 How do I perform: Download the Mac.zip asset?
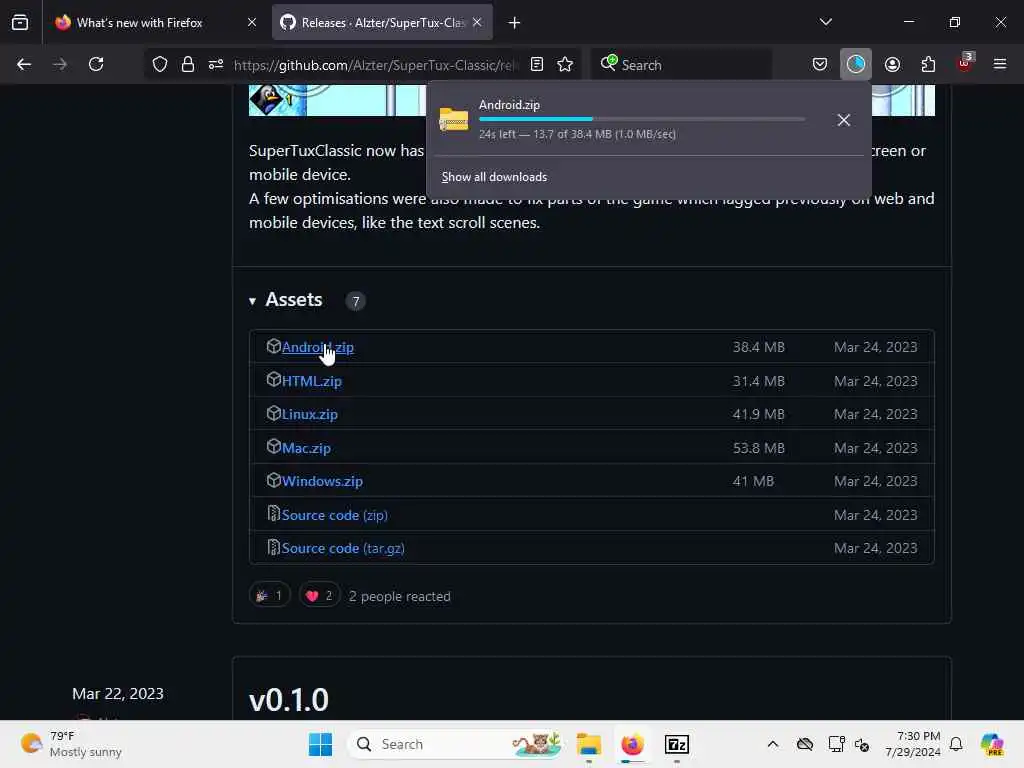tap(306, 448)
